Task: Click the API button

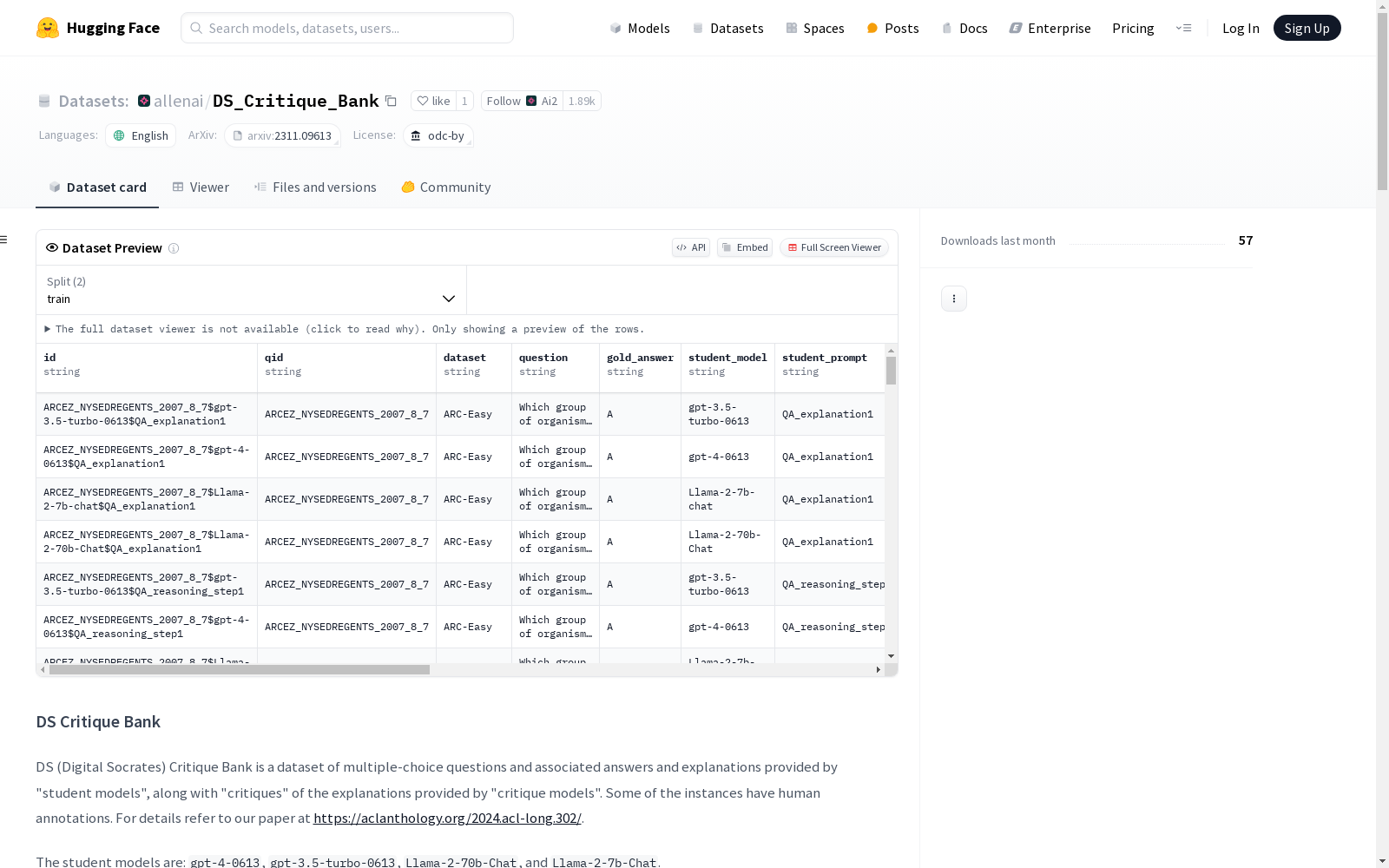Action: (x=691, y=247)
